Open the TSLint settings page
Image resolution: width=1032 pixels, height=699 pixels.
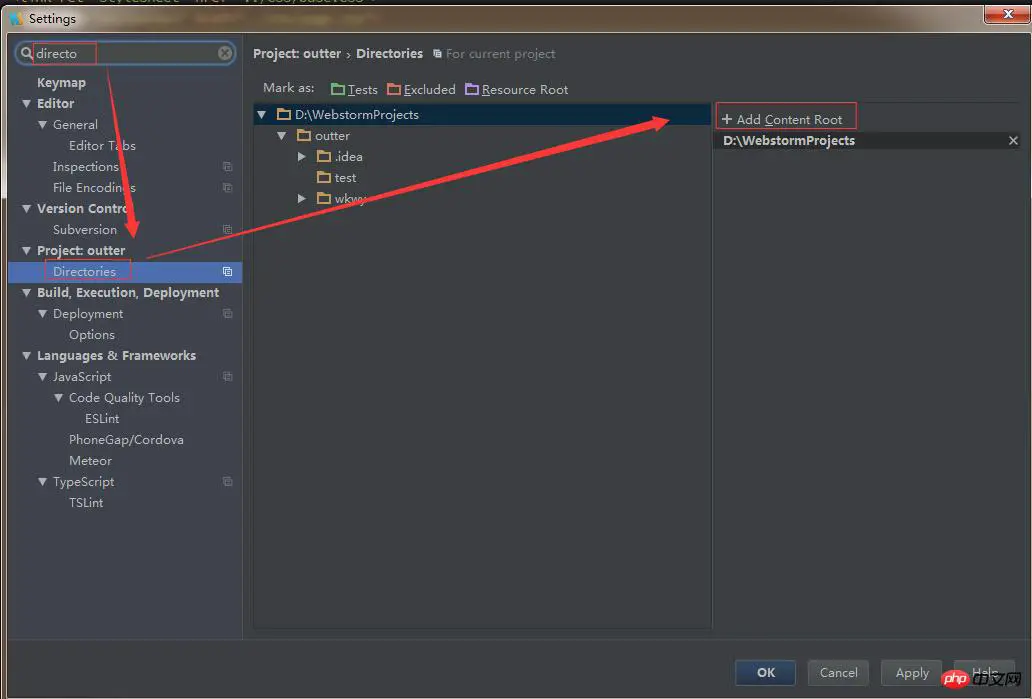pos(86,503)
